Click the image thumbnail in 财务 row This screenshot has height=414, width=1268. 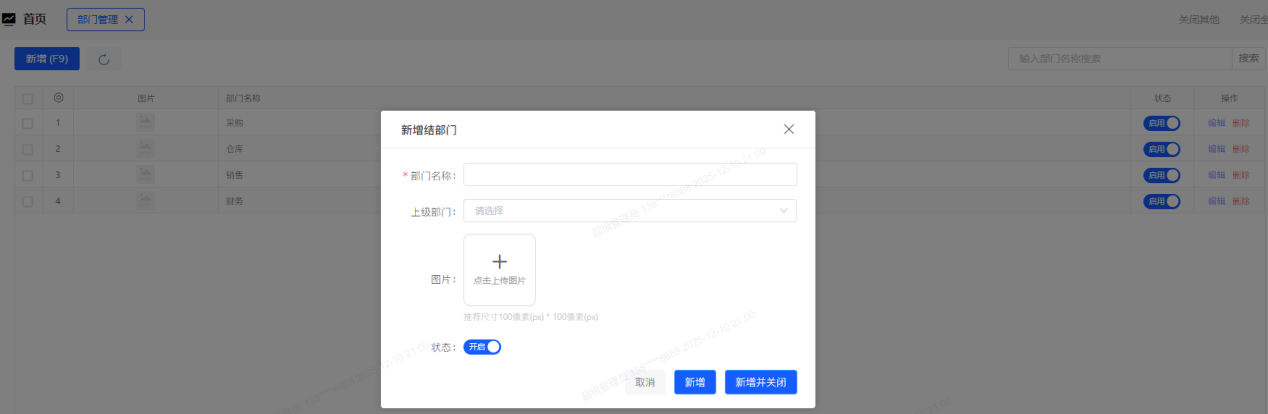pos(145,201)
